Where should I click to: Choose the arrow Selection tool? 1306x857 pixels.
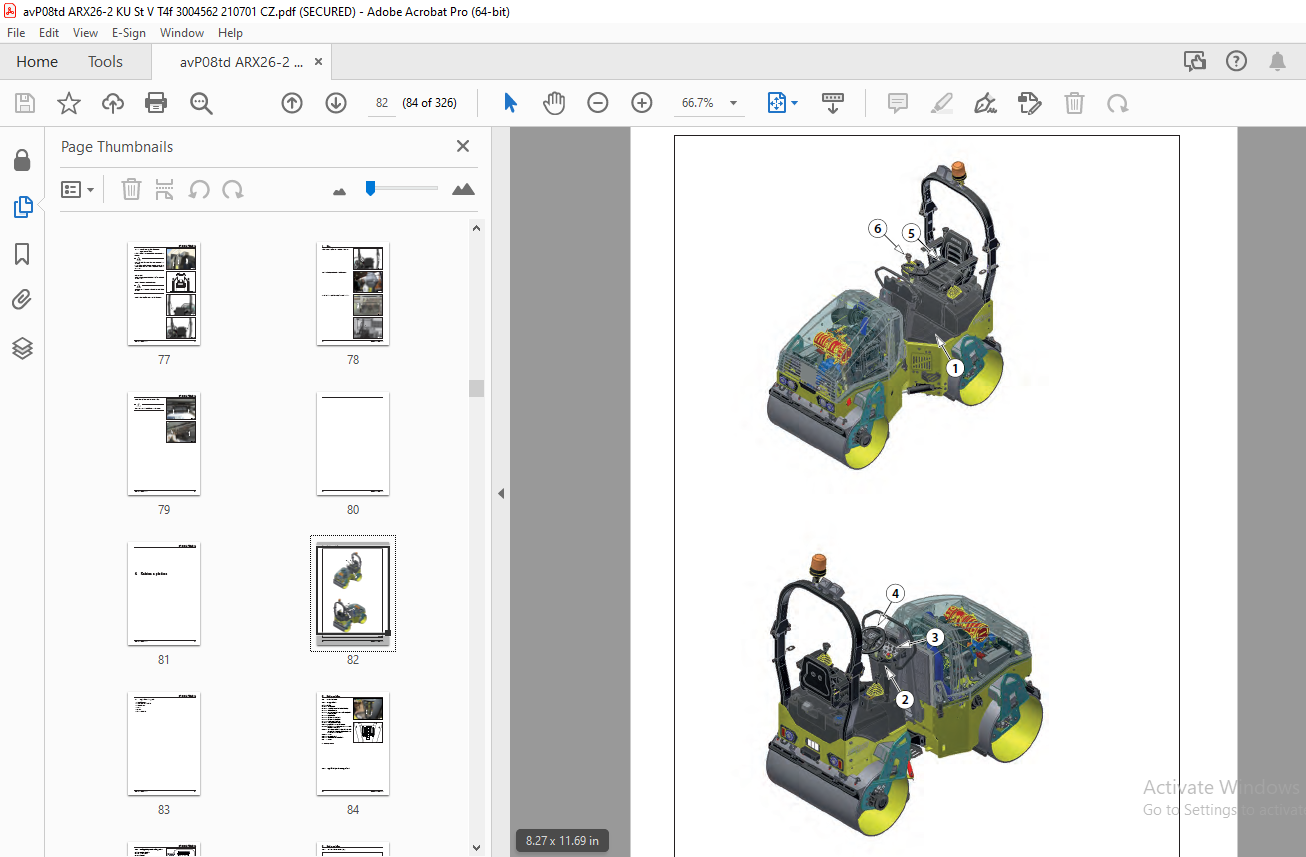[510, 103]
